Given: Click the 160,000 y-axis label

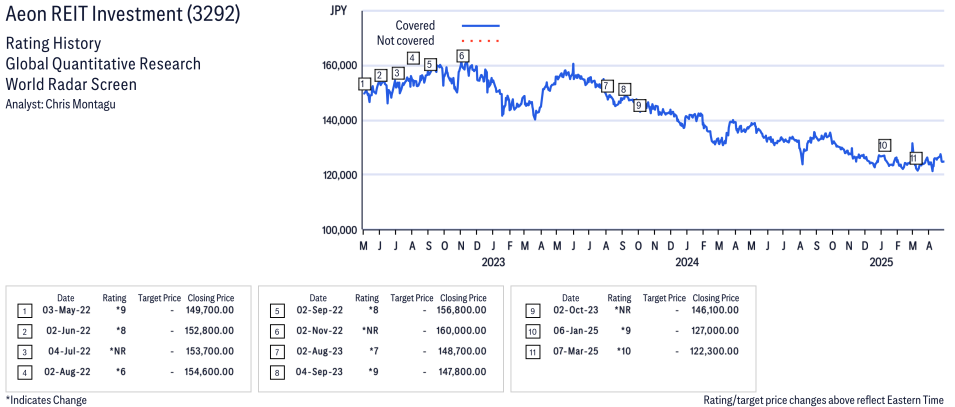Looking at the screenshot, I should (340, 66).
